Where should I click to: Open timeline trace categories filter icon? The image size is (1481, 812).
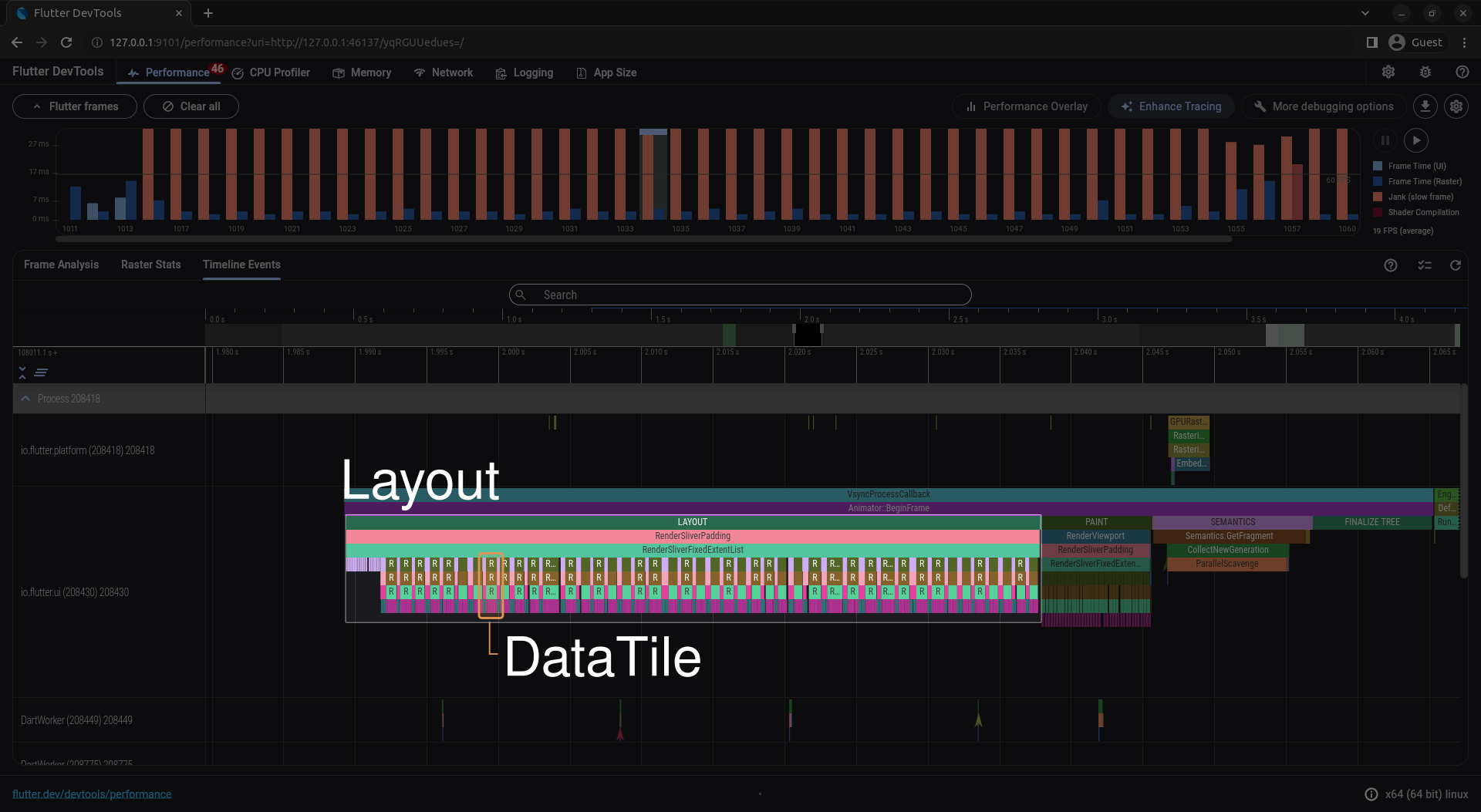coord(1424,265)
